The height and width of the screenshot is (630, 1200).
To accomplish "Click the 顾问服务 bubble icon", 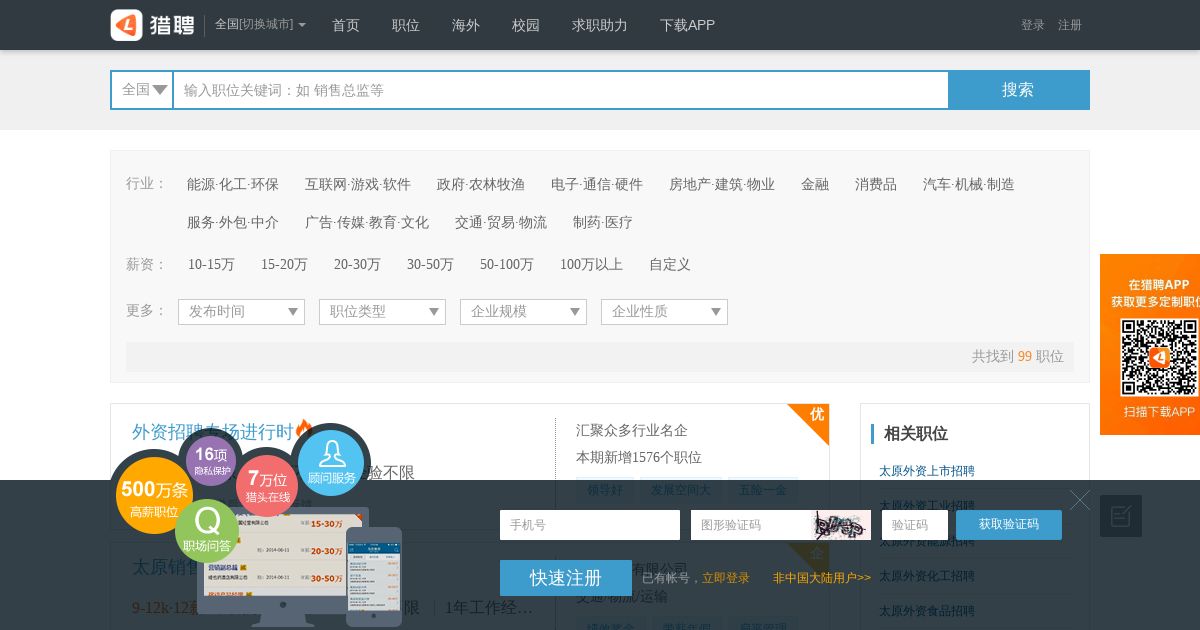I will [x=332, y=464].
